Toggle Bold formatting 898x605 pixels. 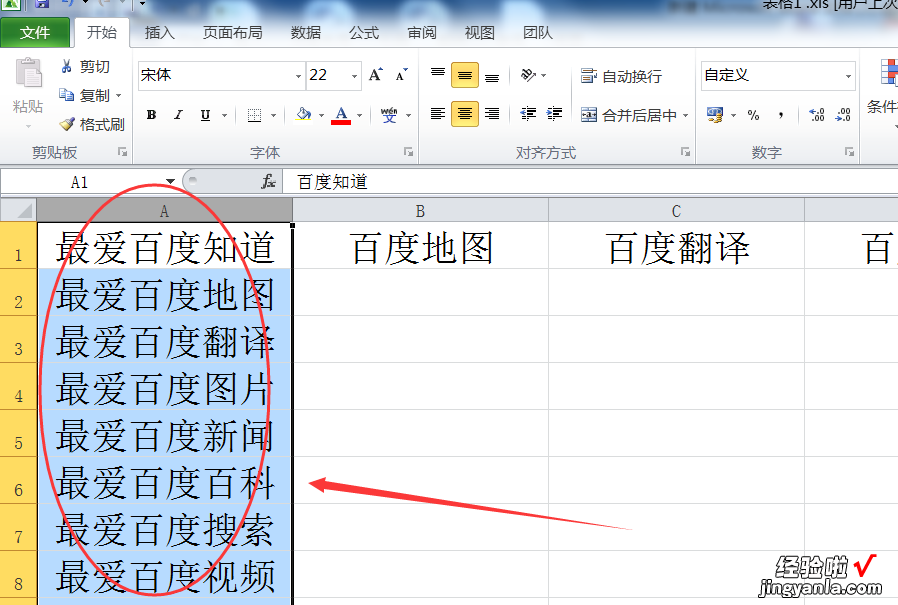(x=151, y=115)
